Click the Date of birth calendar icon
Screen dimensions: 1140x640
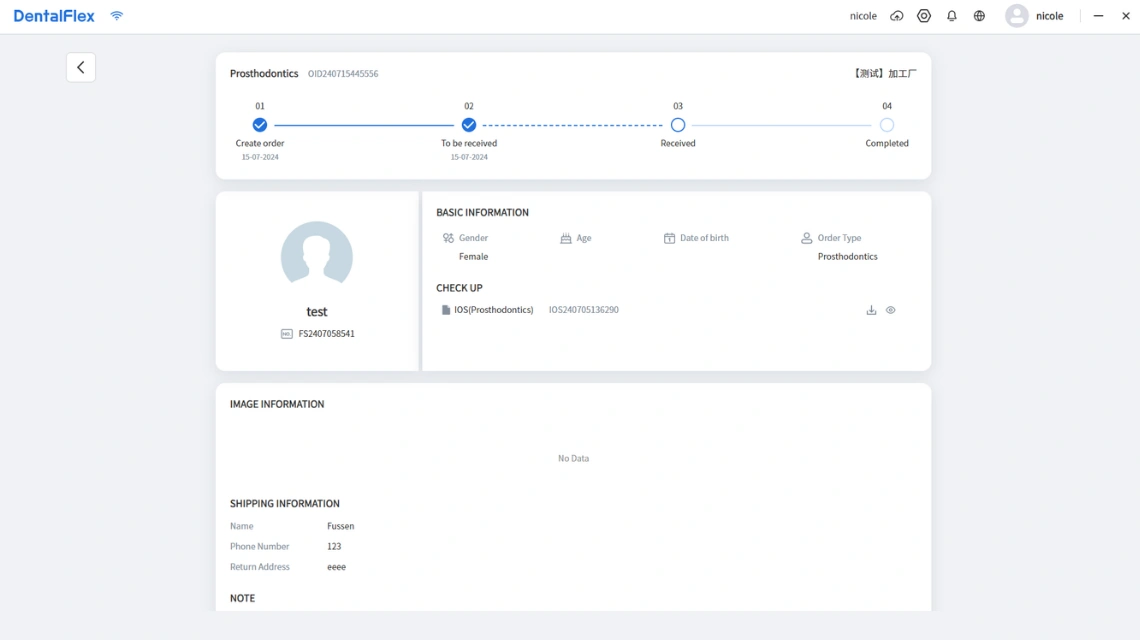(x=669, y=238)
